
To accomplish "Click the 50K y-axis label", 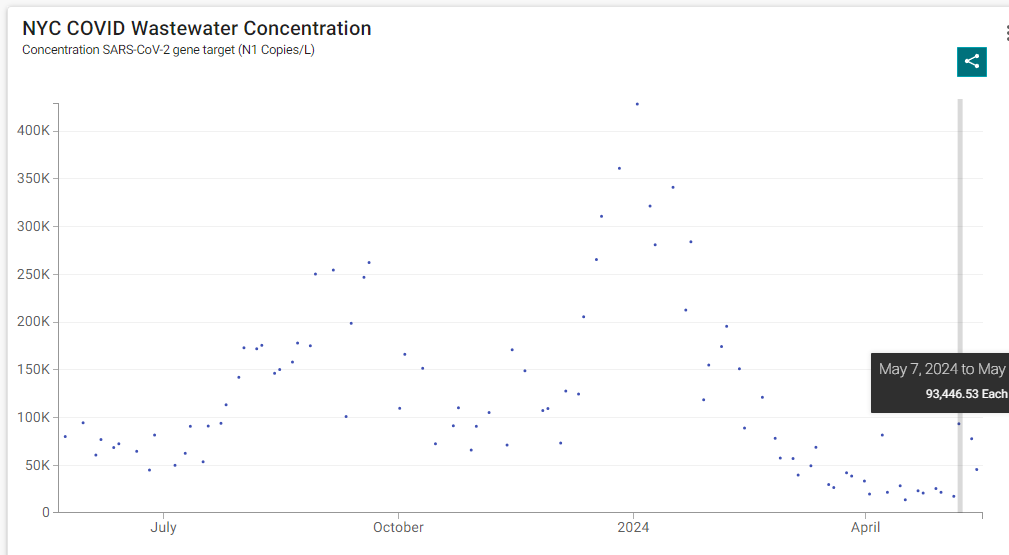I will point(38,465).
